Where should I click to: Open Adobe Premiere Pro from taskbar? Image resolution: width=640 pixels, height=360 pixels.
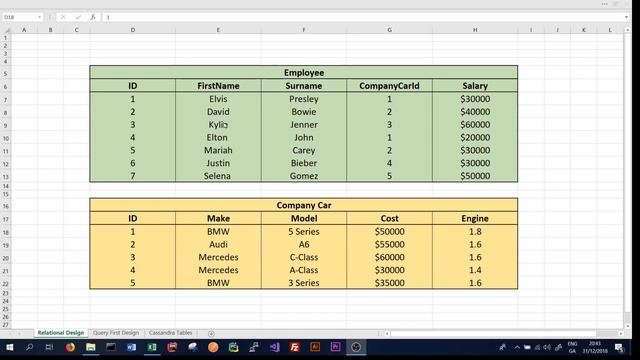(336, 347)
